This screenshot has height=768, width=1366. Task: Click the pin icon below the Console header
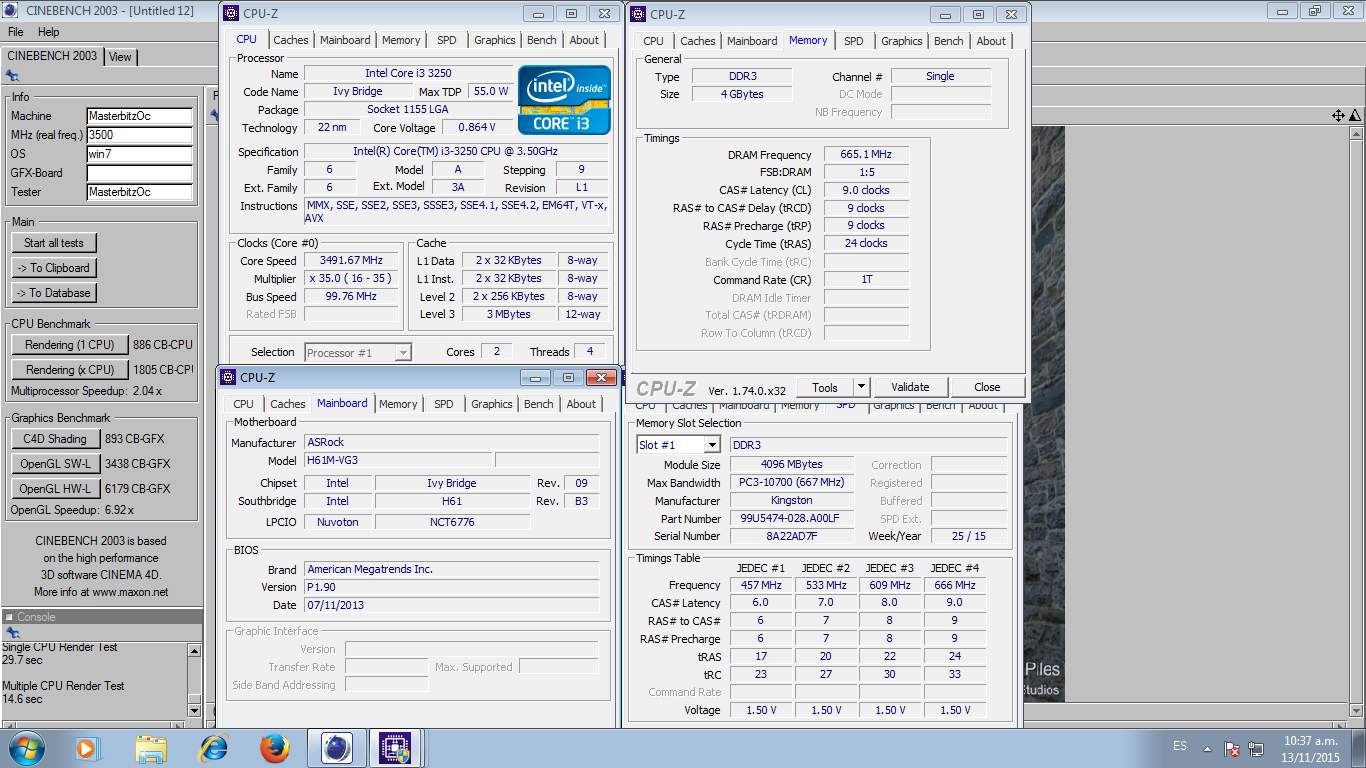click(x=12, y=633)
